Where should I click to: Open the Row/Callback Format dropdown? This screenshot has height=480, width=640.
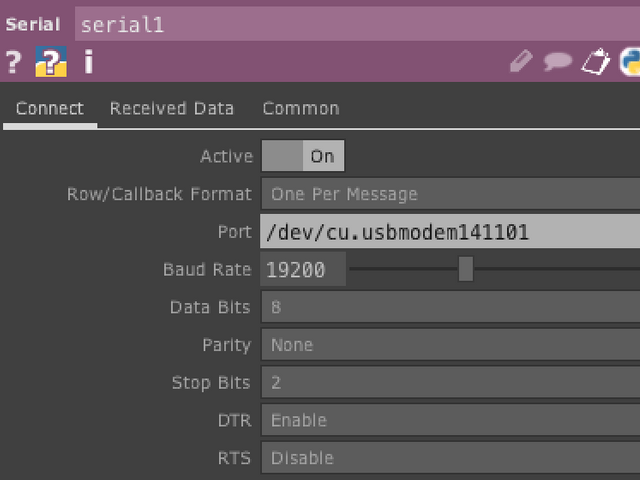450,194
